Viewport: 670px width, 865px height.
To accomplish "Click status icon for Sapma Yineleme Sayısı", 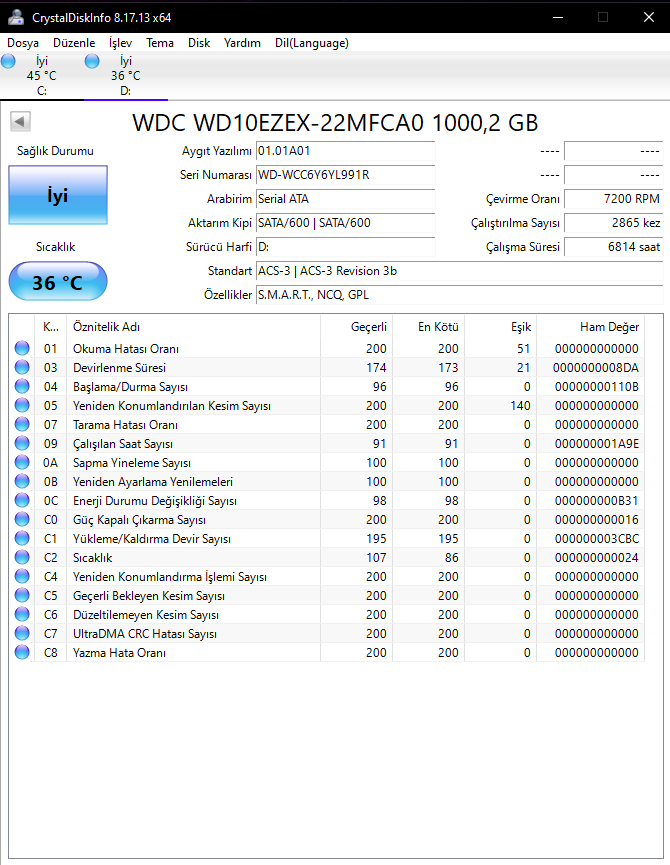I will pos(22,462).
